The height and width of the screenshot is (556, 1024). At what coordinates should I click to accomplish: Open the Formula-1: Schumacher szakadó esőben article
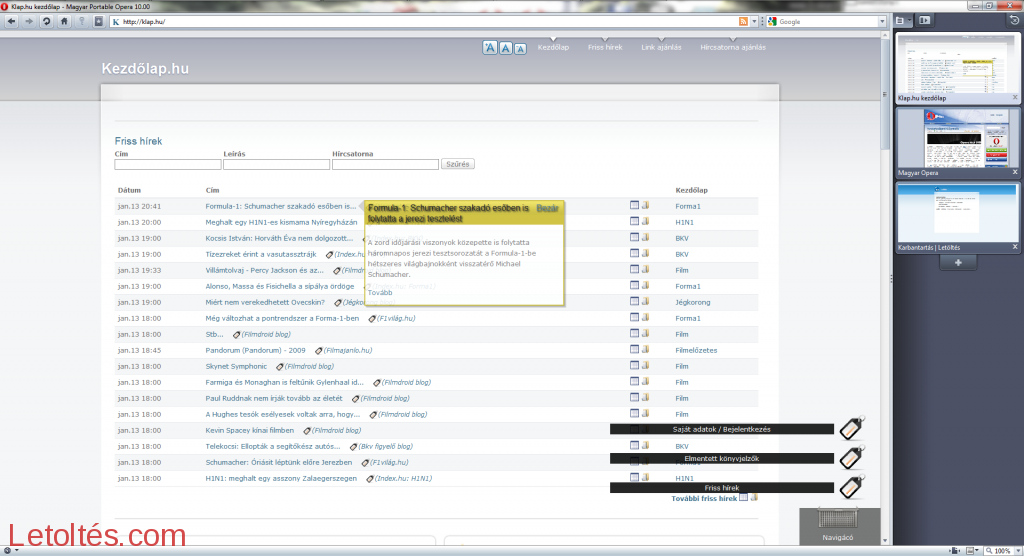coord(281,206)
